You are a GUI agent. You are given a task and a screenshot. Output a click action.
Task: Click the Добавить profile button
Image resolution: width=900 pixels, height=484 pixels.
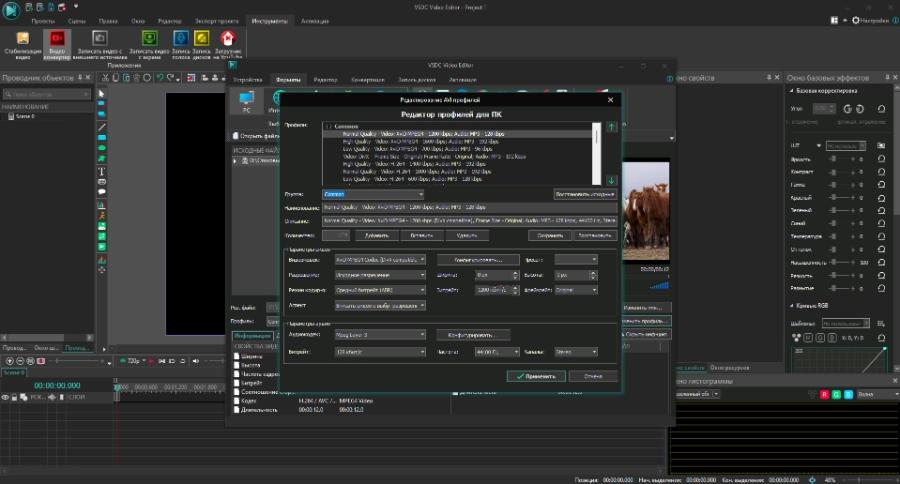coord(377,235)
